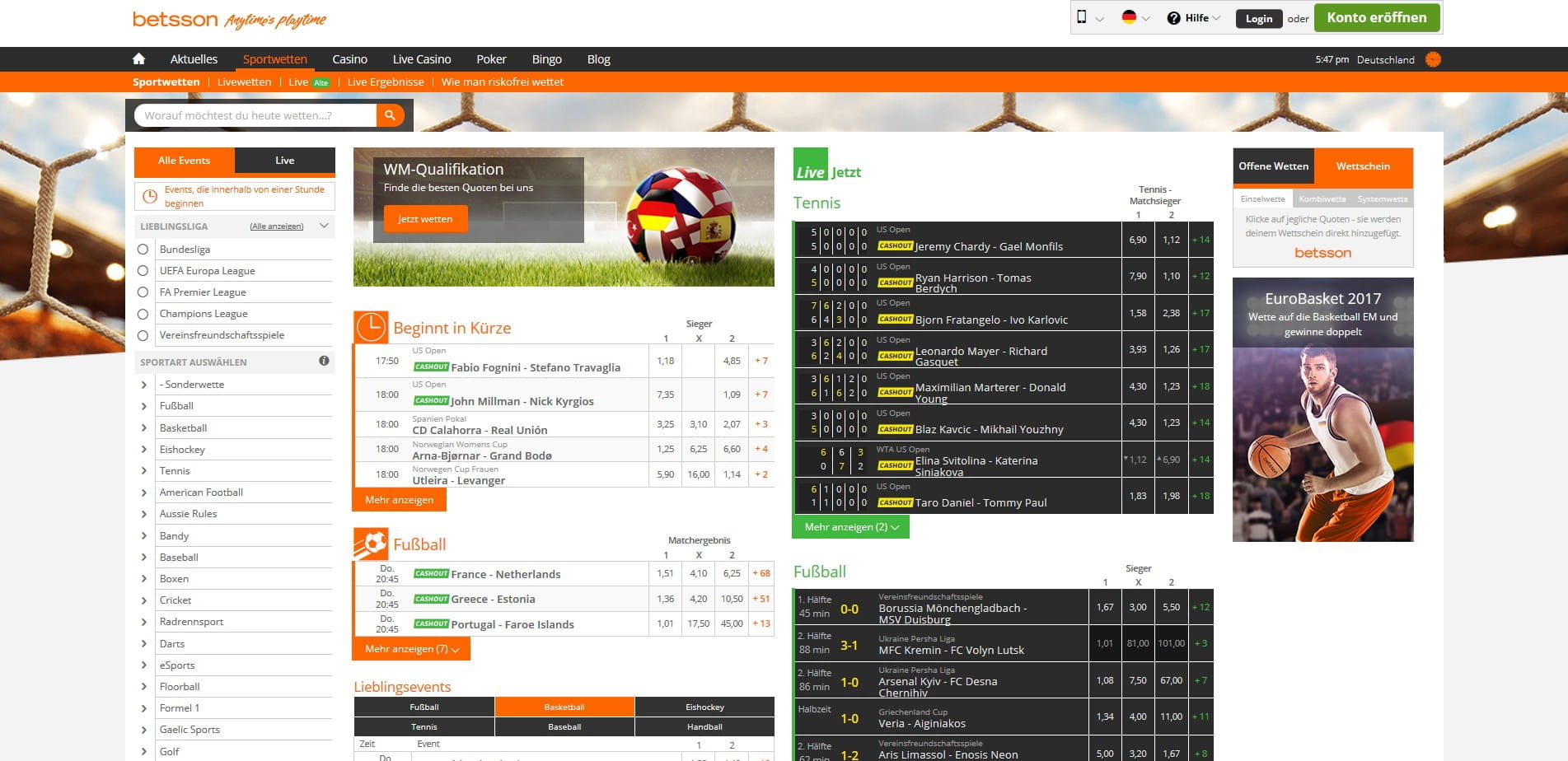
Task: Click Jetzt wetten on WM-Qualifikation banner
Action: [x=425, y=219]
